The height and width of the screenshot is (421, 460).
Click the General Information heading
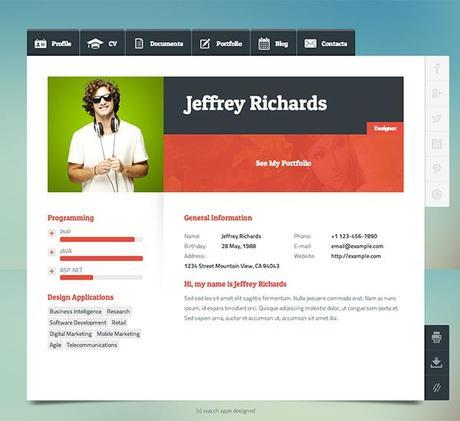(x=218, y=218)
